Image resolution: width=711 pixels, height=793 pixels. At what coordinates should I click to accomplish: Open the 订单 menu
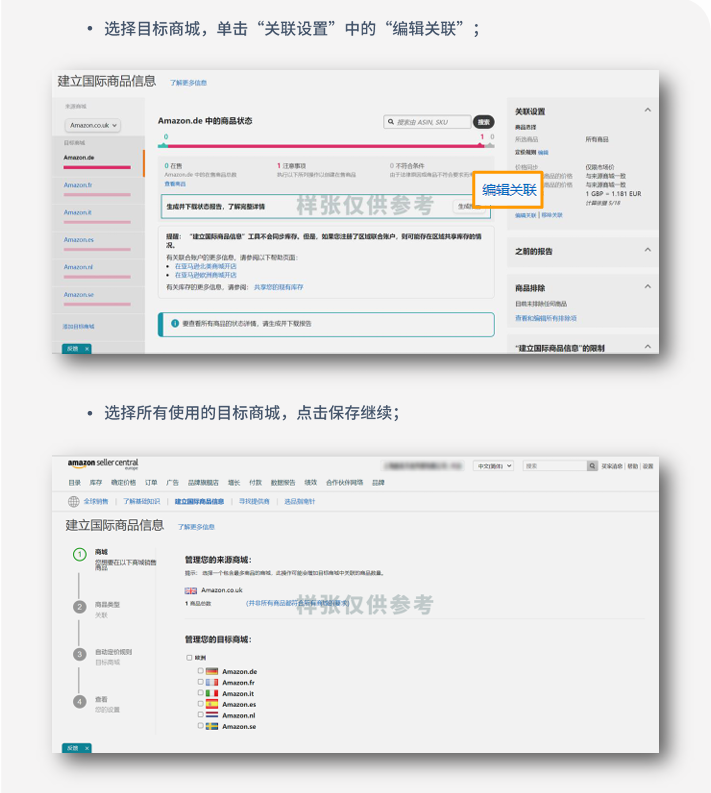coord(151,482)
